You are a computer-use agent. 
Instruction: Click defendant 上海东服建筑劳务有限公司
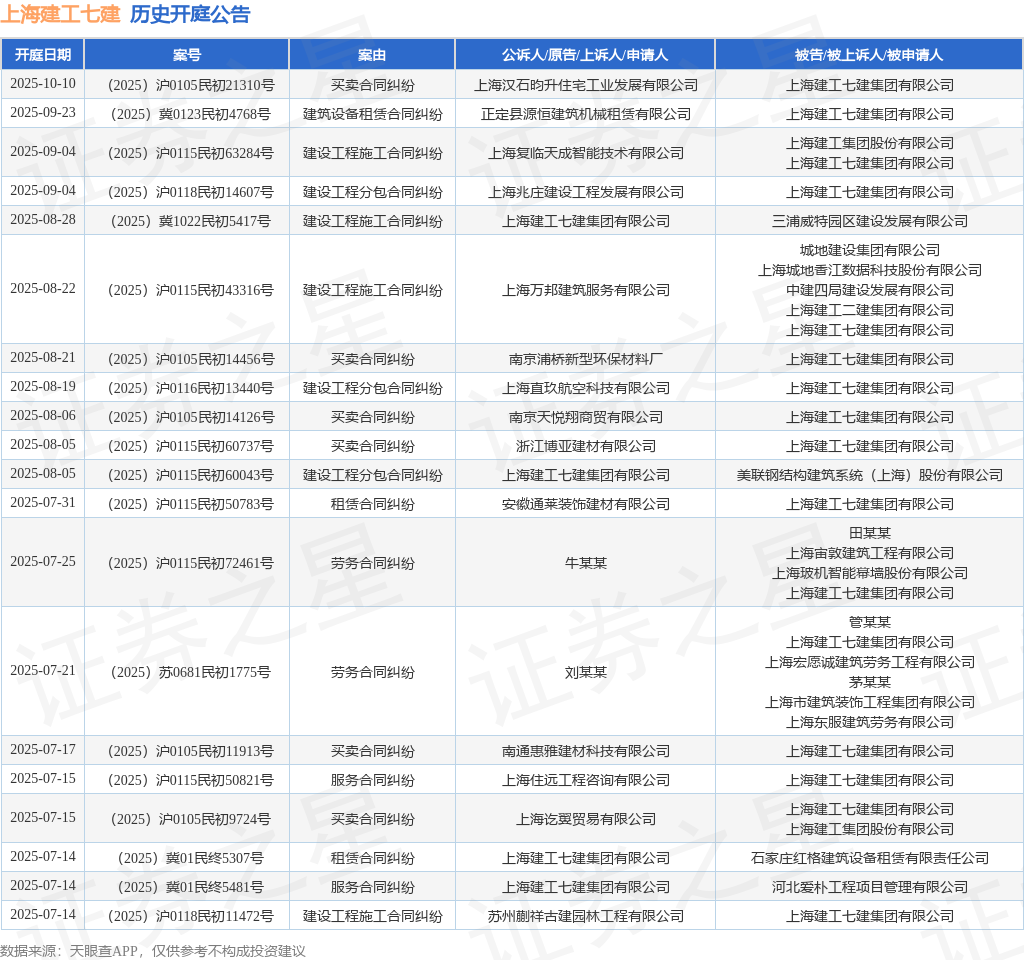pos(869,722)
